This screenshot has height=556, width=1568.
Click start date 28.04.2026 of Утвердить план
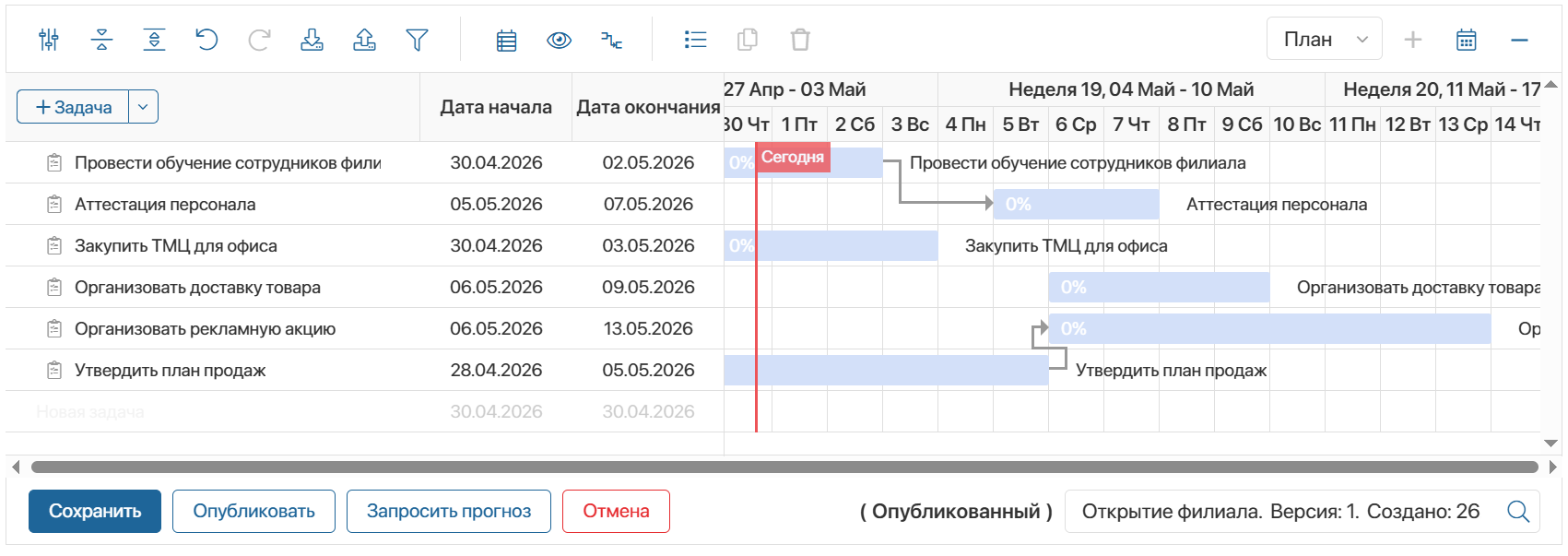click(x=496, y=370)
